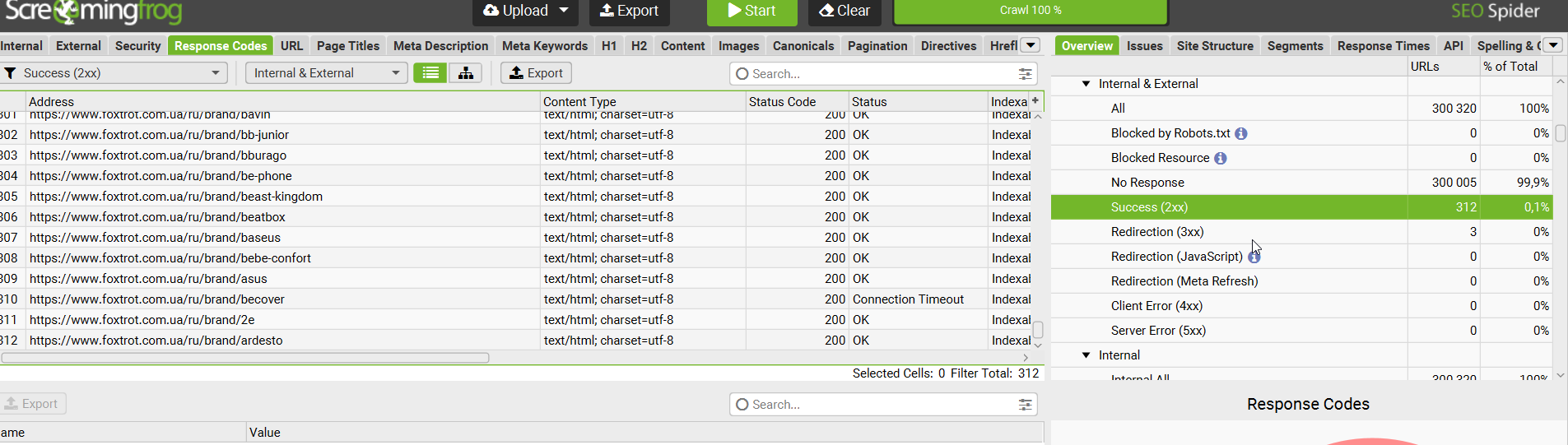Open filter options in the upper search box
The height and width of the screenshot is (445, 1568).
pos(1025,74)
